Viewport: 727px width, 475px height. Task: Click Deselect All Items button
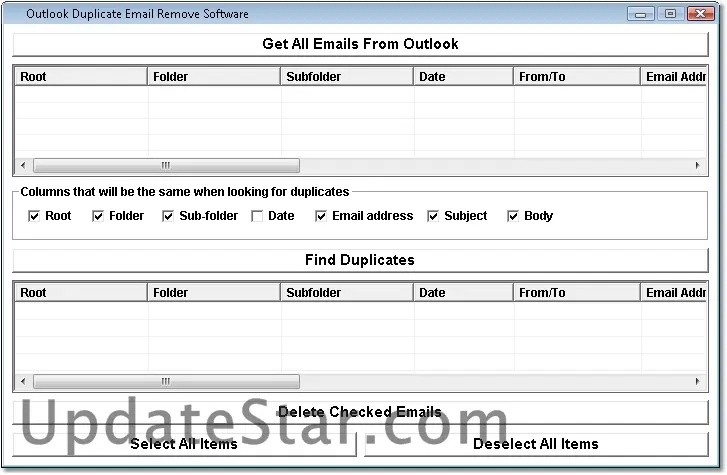pos(536,444)
